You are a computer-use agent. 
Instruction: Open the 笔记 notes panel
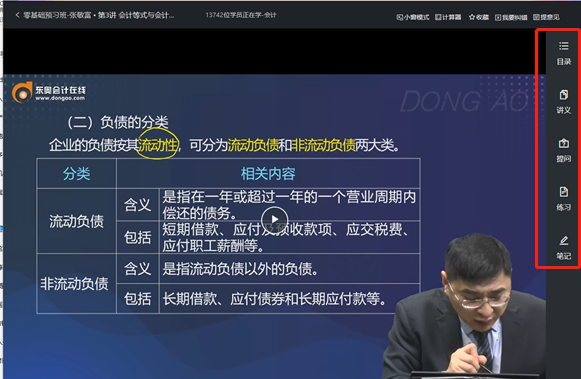coord(564,247)
